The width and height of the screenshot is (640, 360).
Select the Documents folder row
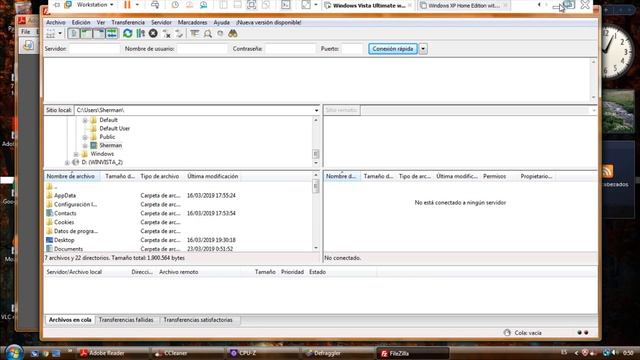click(x=178, y=249)
